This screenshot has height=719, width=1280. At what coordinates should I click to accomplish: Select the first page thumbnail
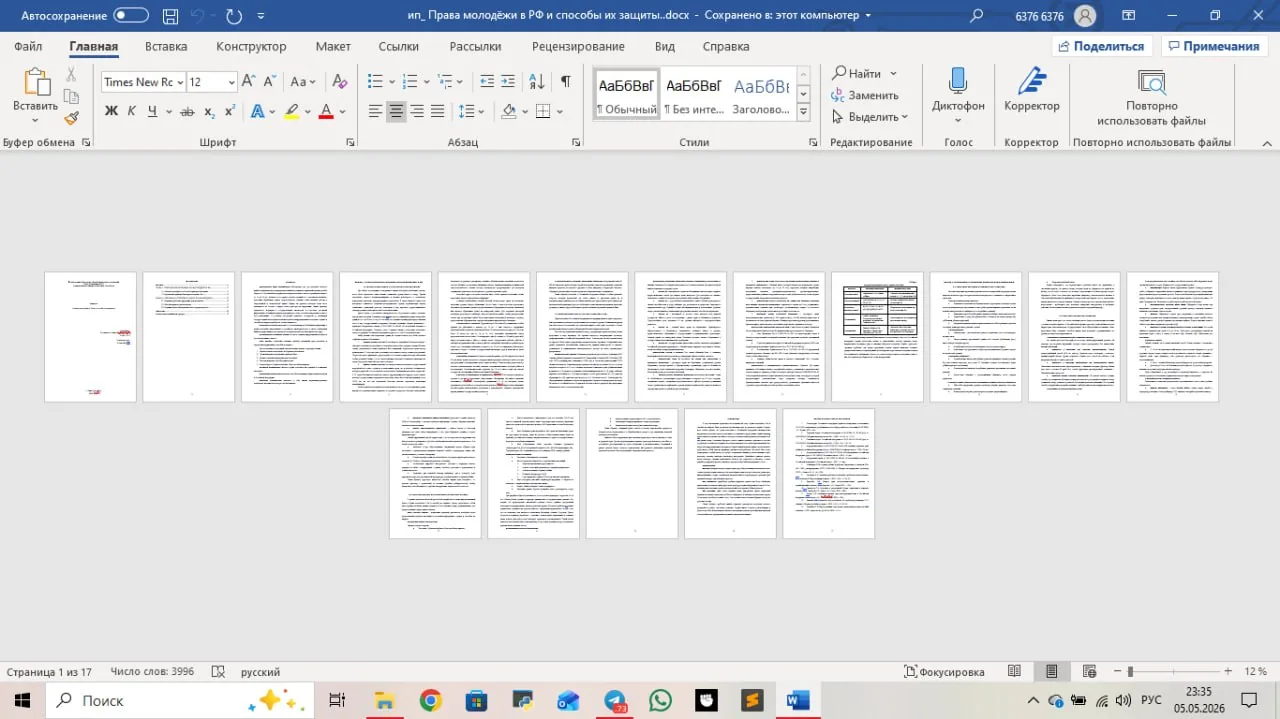90,337
